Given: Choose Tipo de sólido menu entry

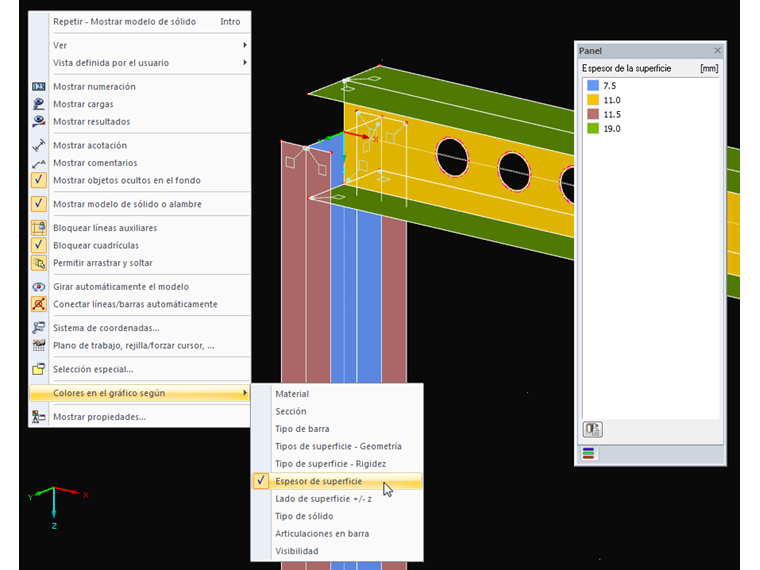Looking at the screenshot, I should pyautogui.click(x=304, y=516).
